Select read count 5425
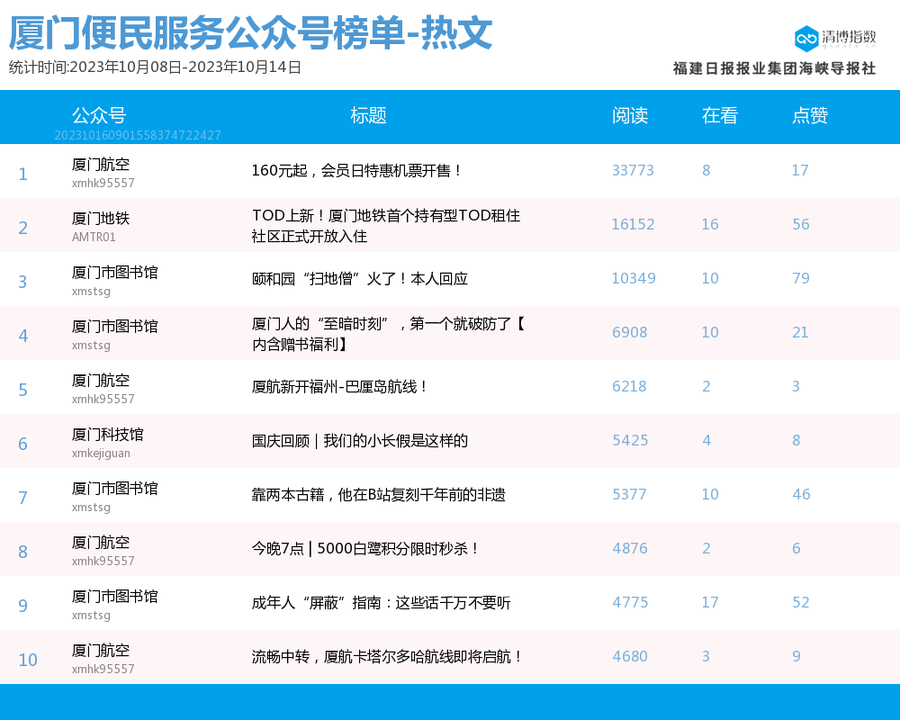Screen dimensions: 900x720 [x=630, y=440]
